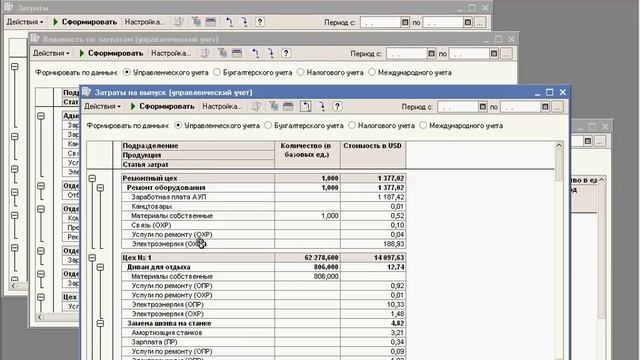Open Действия menu in Затраты на выпуск

[102, 107]
